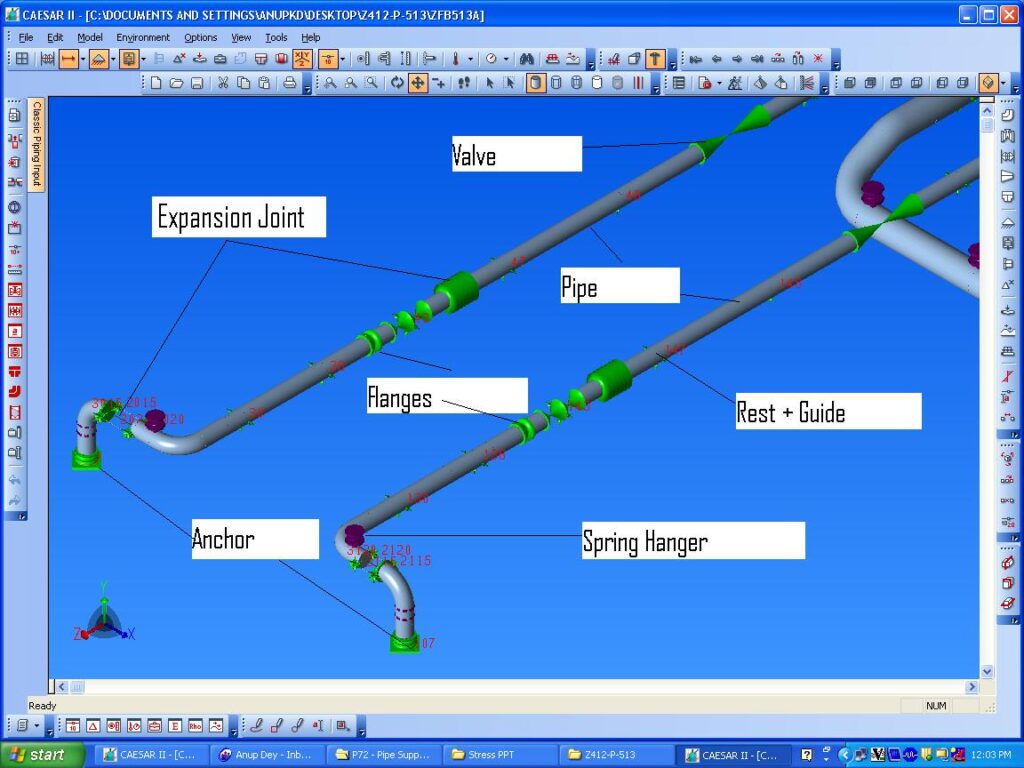
Task: Switch to the Classic Piping Input tab
Action: click(x=37, y=144)
